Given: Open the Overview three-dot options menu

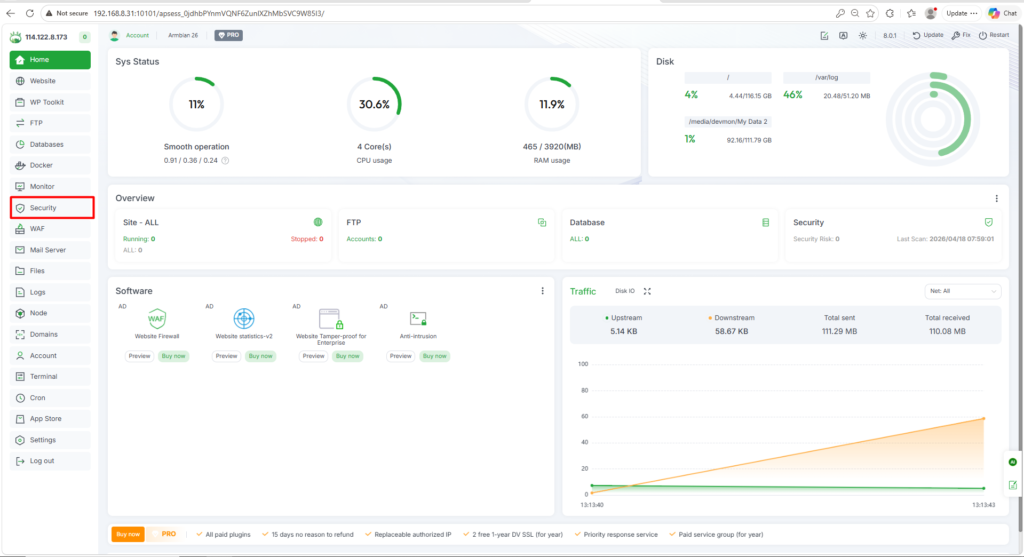Looking at the screenshot, I should [996, 199].
